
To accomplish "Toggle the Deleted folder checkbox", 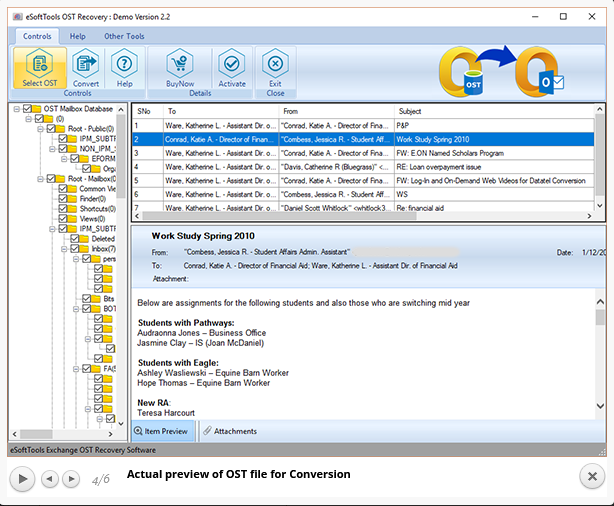I will coord(75,239).
